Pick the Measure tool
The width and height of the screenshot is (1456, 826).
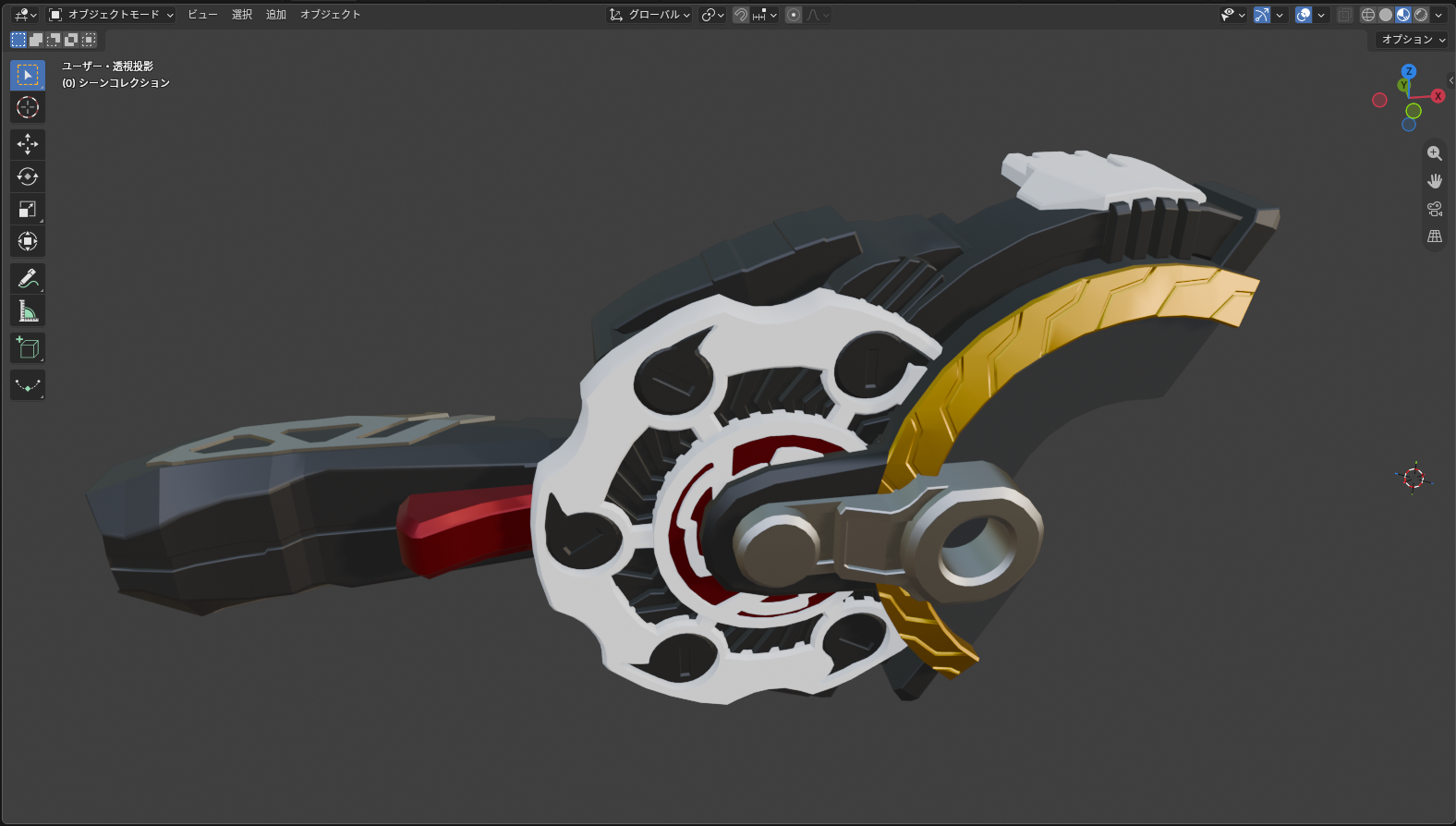tap(28, 311)
